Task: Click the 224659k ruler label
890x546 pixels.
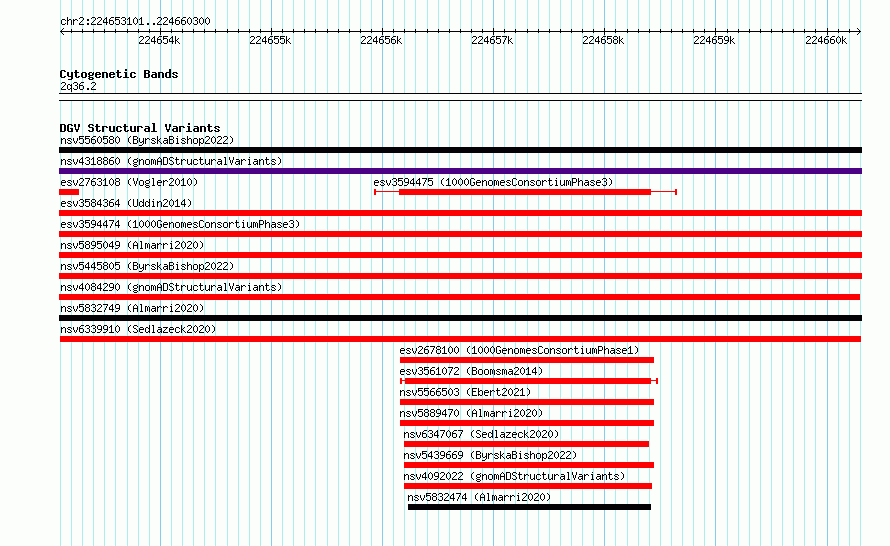Action: 714,40
